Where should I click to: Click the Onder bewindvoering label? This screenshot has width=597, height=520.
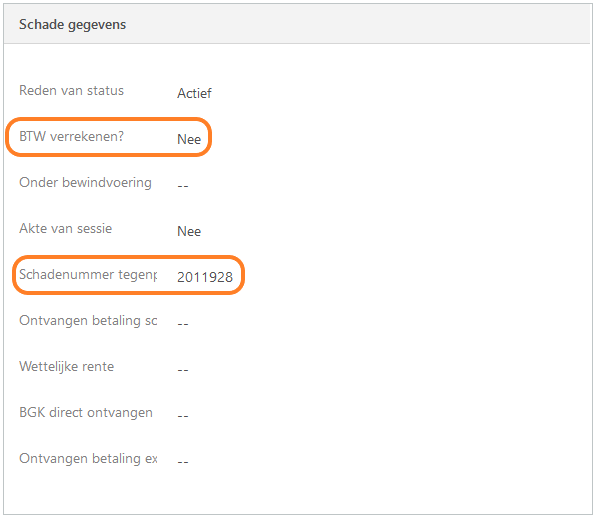click(x=85, y=182)
